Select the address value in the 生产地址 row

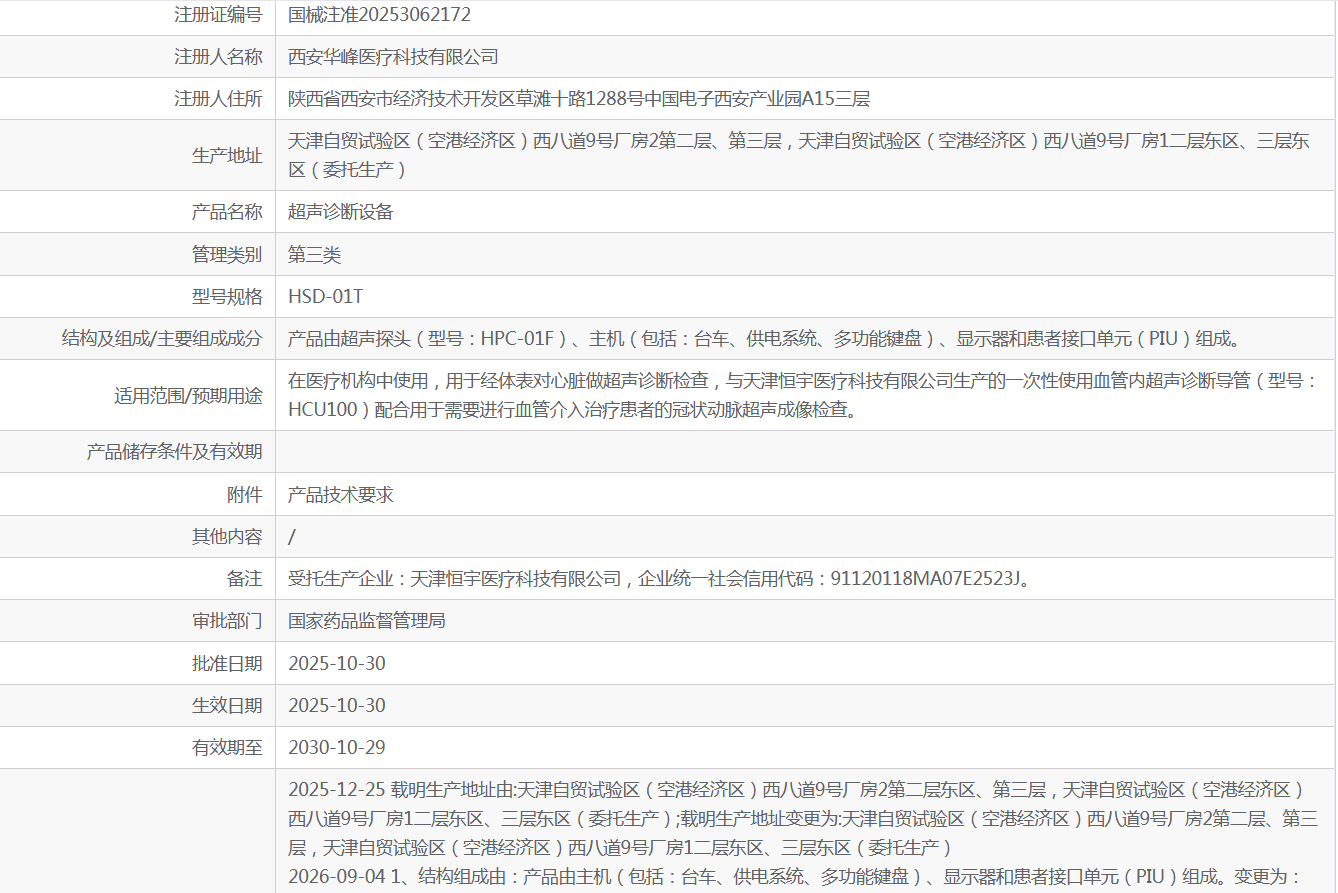click(x=799, y=155)
